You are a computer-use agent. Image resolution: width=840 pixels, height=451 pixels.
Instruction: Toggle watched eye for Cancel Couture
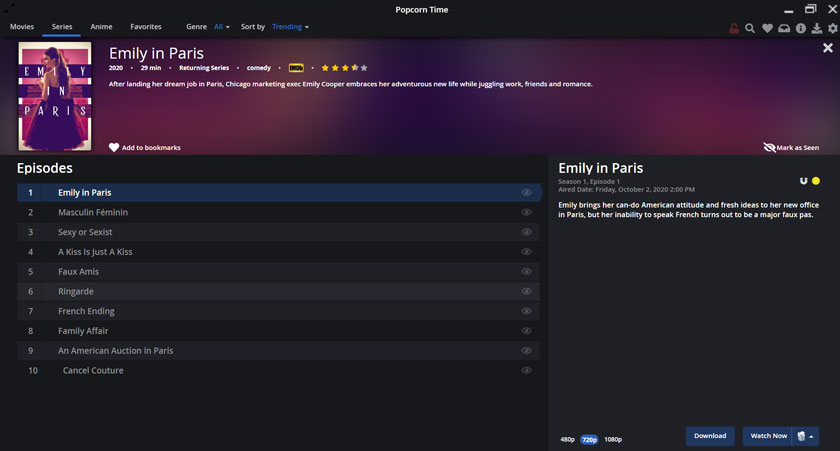coord(527,371)
